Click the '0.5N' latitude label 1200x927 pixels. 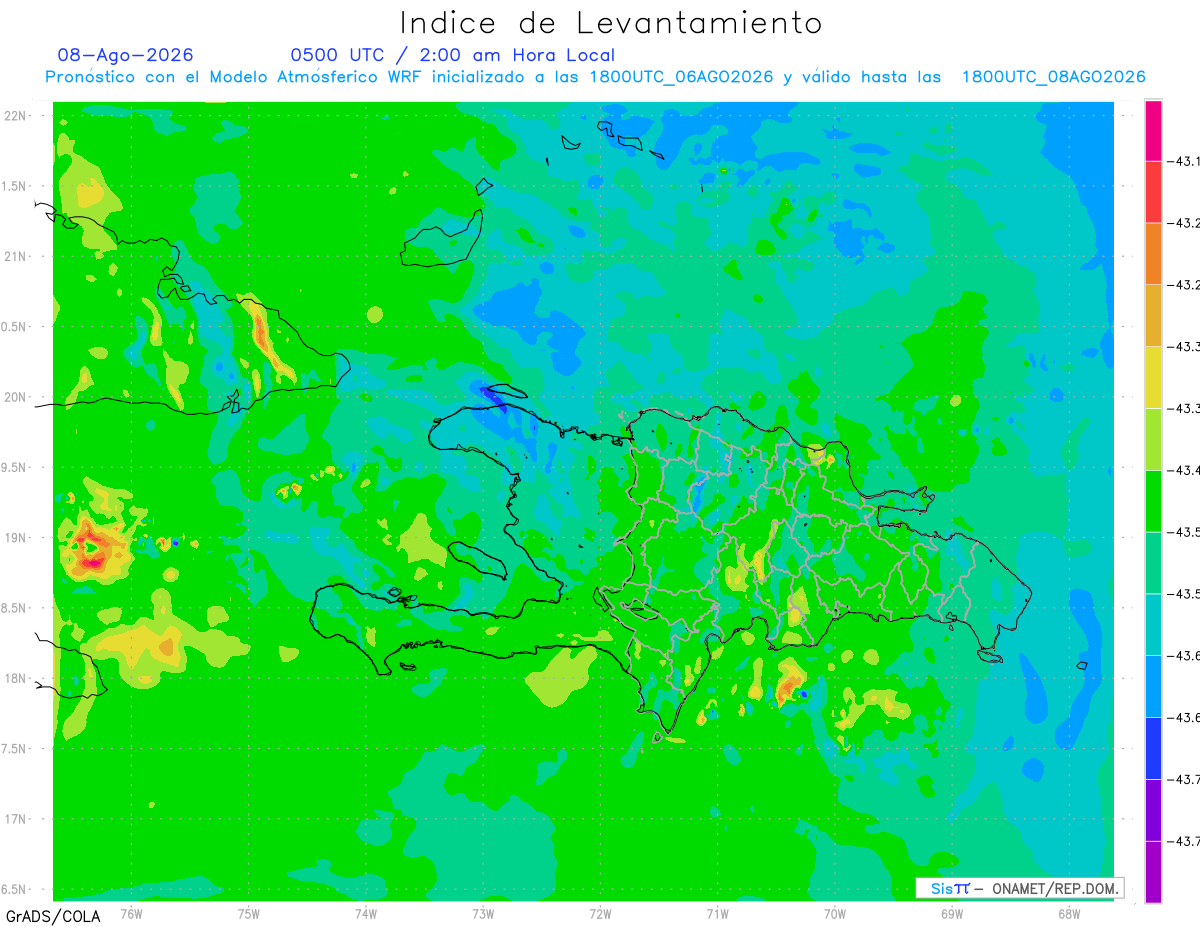click(x=15, y=327)
